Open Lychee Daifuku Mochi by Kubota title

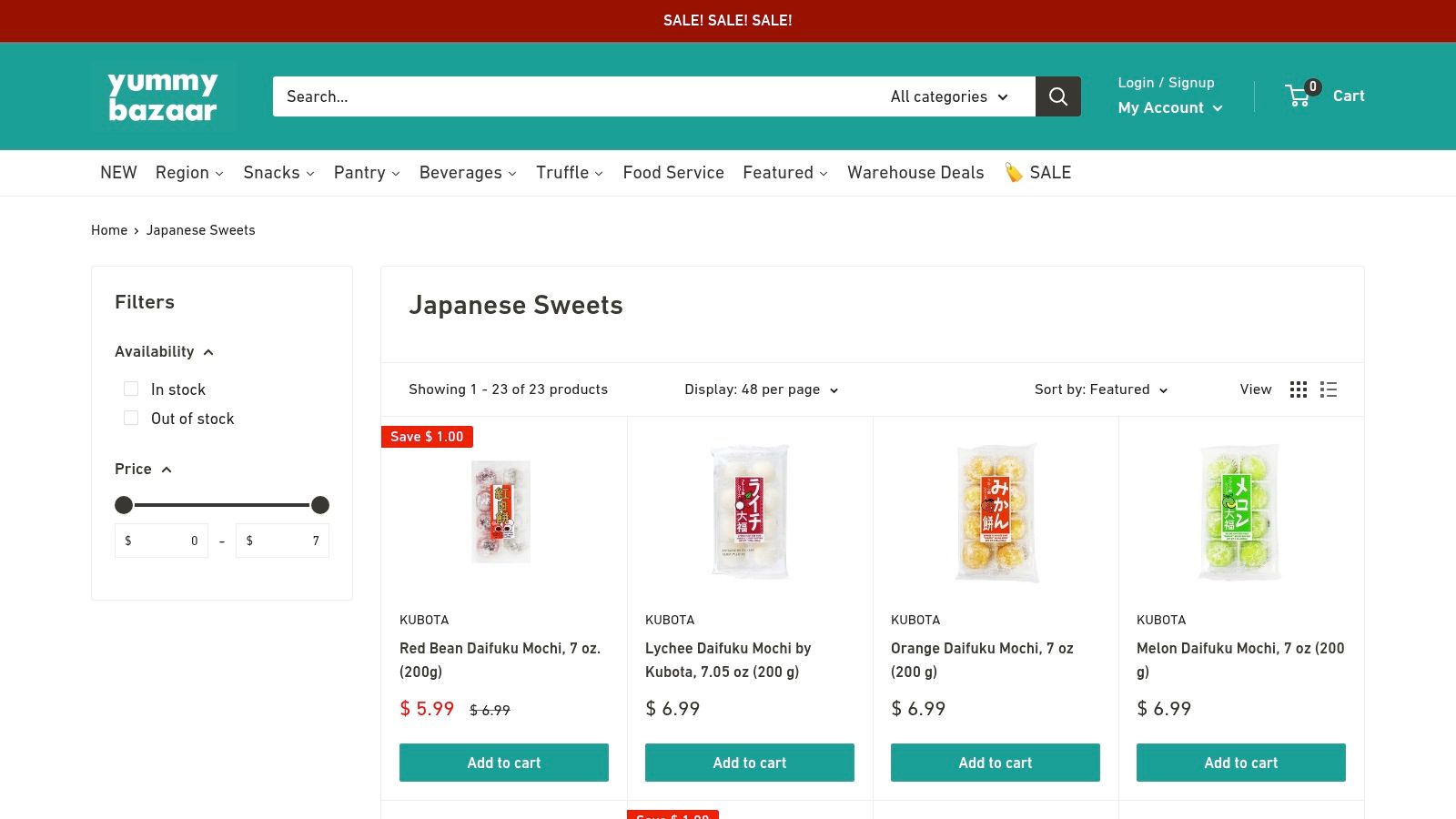click(x=728, y=660)
